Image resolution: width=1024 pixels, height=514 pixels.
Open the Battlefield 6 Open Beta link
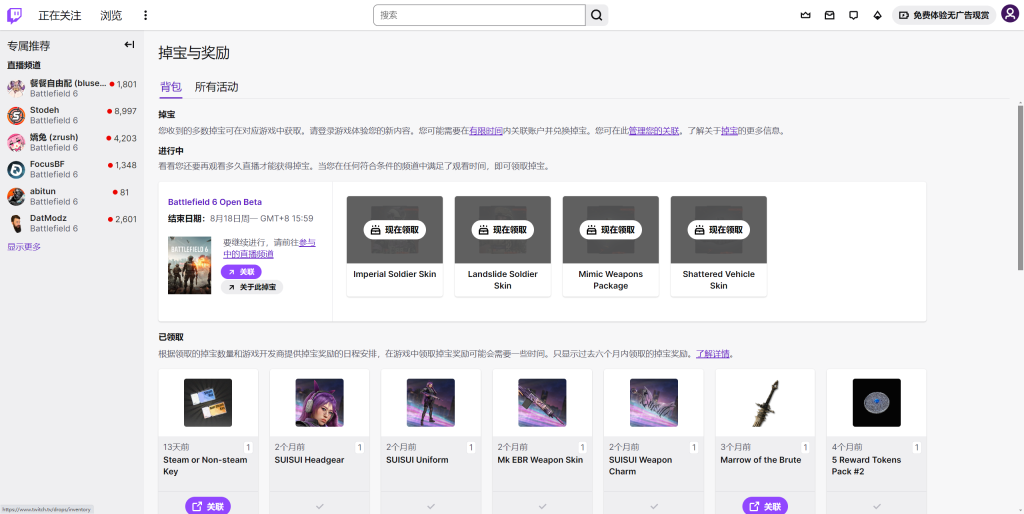(x=215, y=202)
